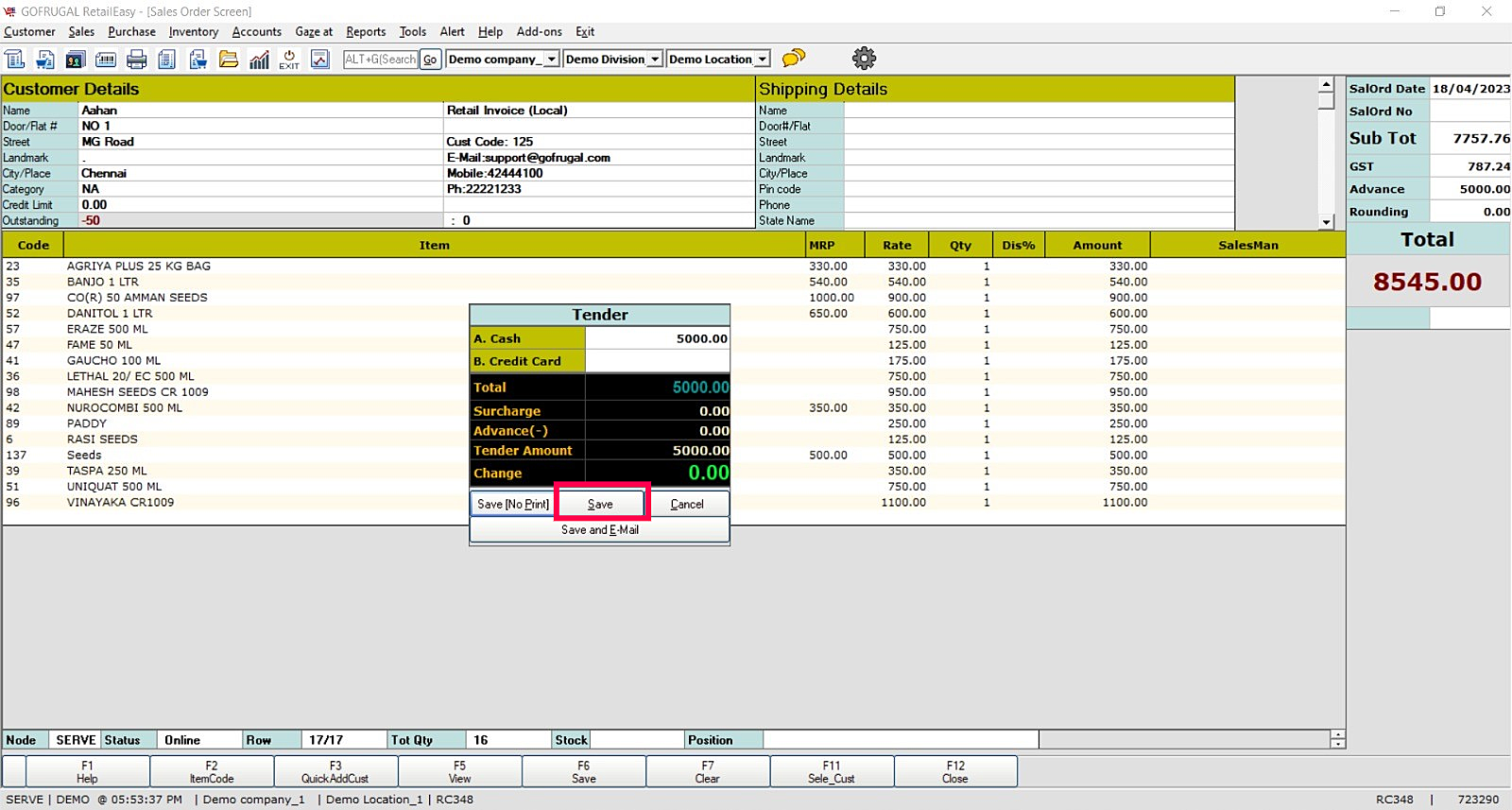Click the barcode icon in the toolbar
The height and width of the screenshot is (810, 1512).
coord(106,60)
